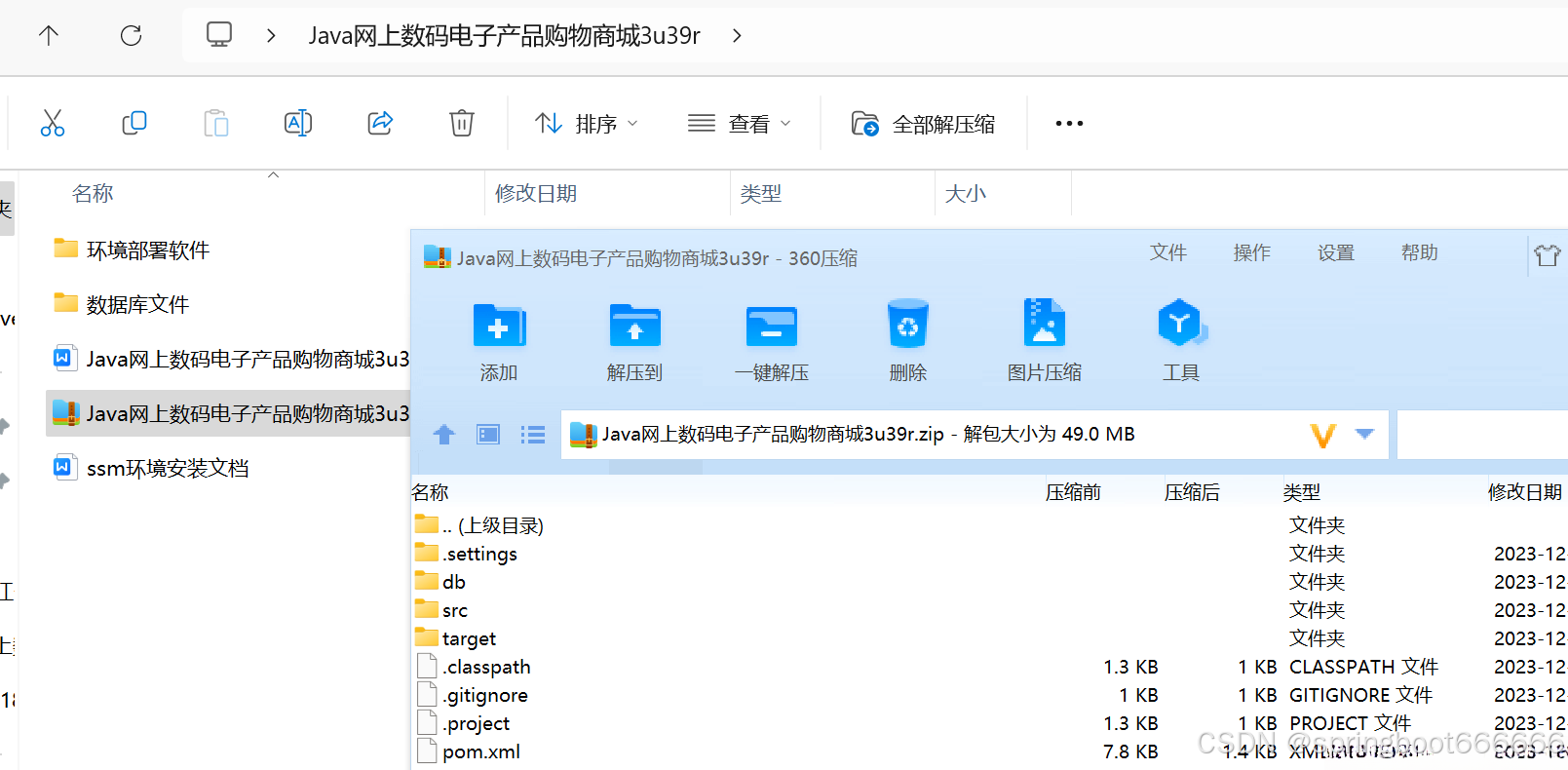Select the .classpath file in archive
This screenshot has width=1568, height=770.
(989, 667)
